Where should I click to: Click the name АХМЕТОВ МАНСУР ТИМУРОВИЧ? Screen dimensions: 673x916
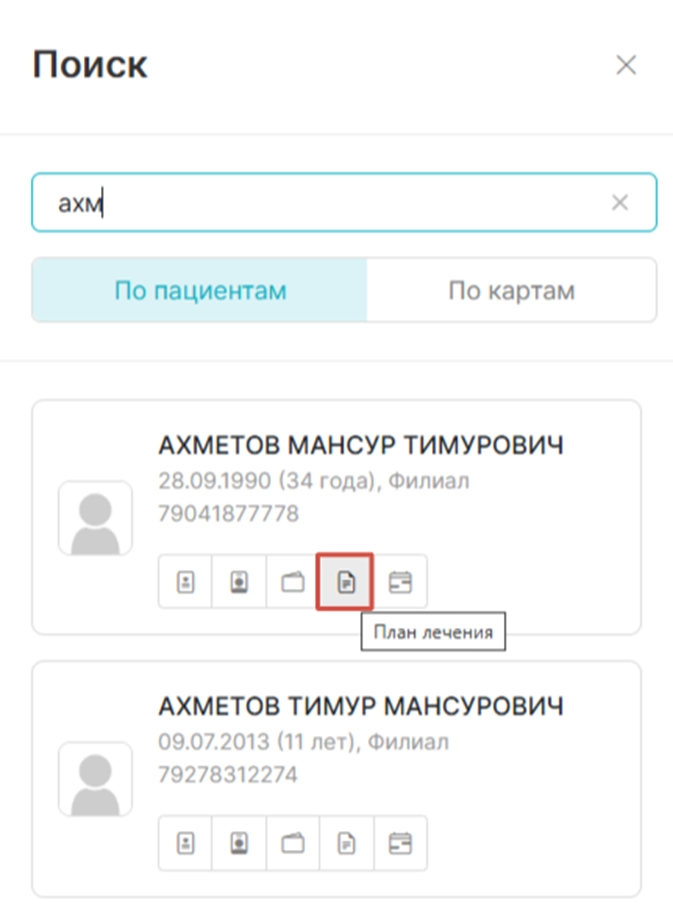coord(360,445)
